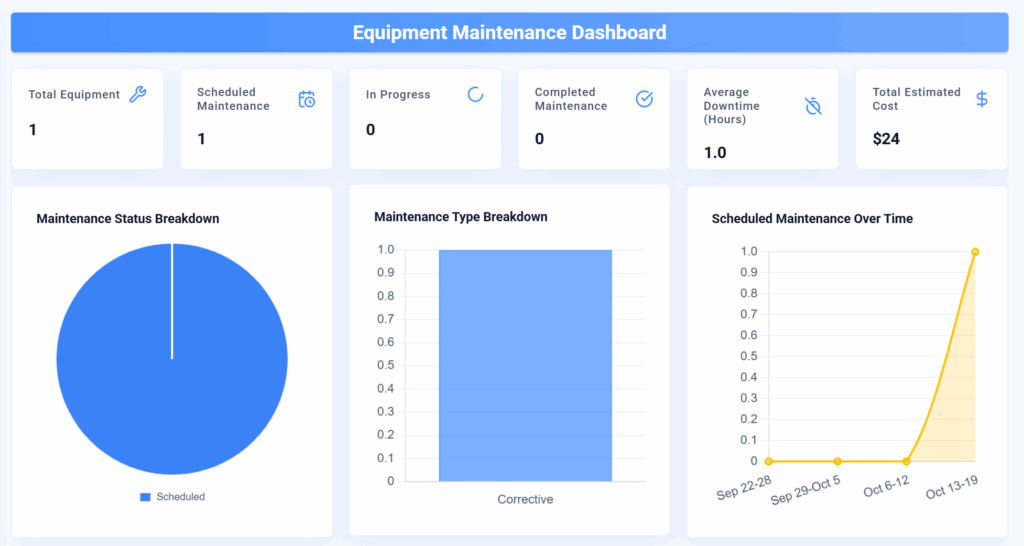Screen dimensions: 1024x546
Task: Select the Sep 22-28 data point
Action: point(769,461)
